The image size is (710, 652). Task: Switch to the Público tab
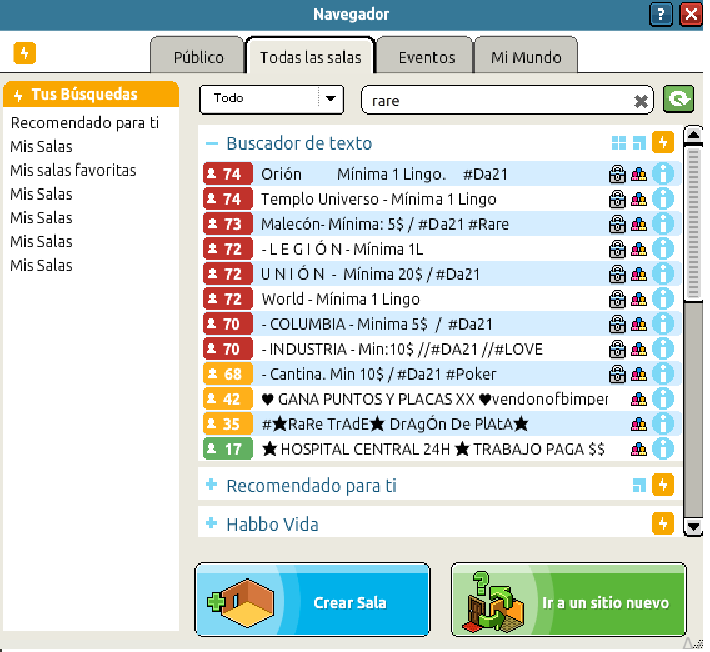198,56
